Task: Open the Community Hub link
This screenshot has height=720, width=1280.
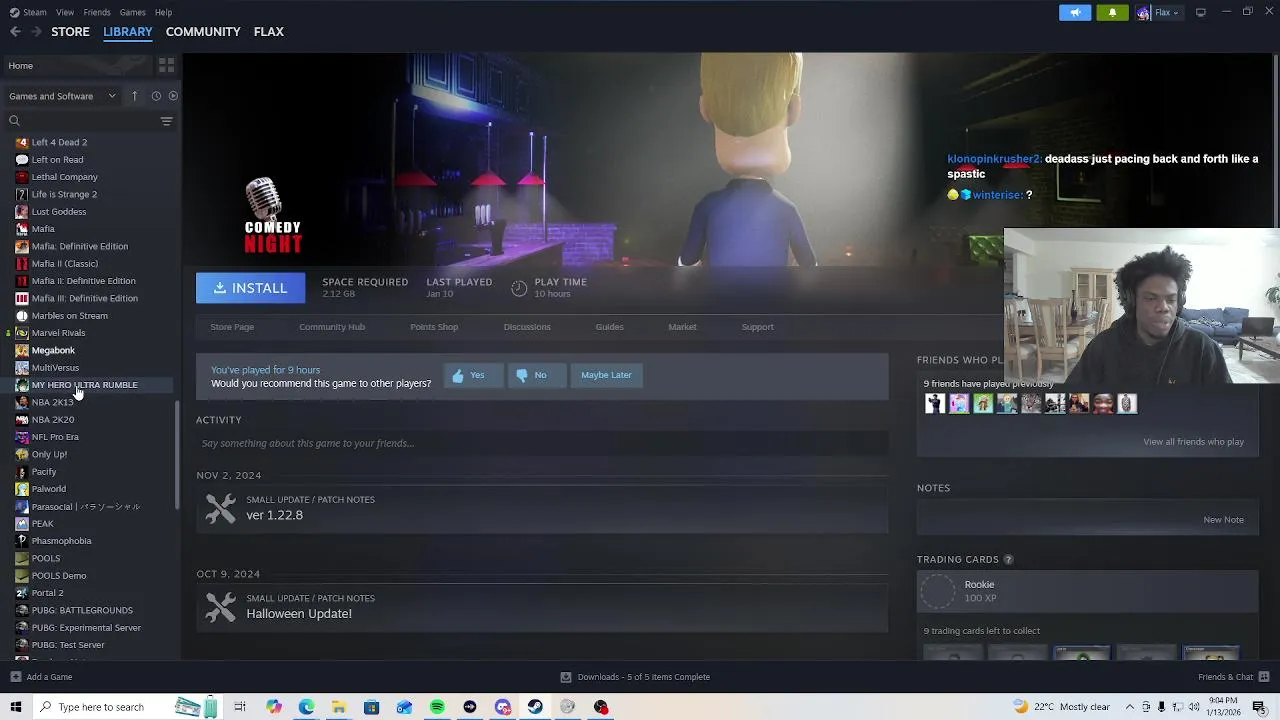Action: [332, 327]
